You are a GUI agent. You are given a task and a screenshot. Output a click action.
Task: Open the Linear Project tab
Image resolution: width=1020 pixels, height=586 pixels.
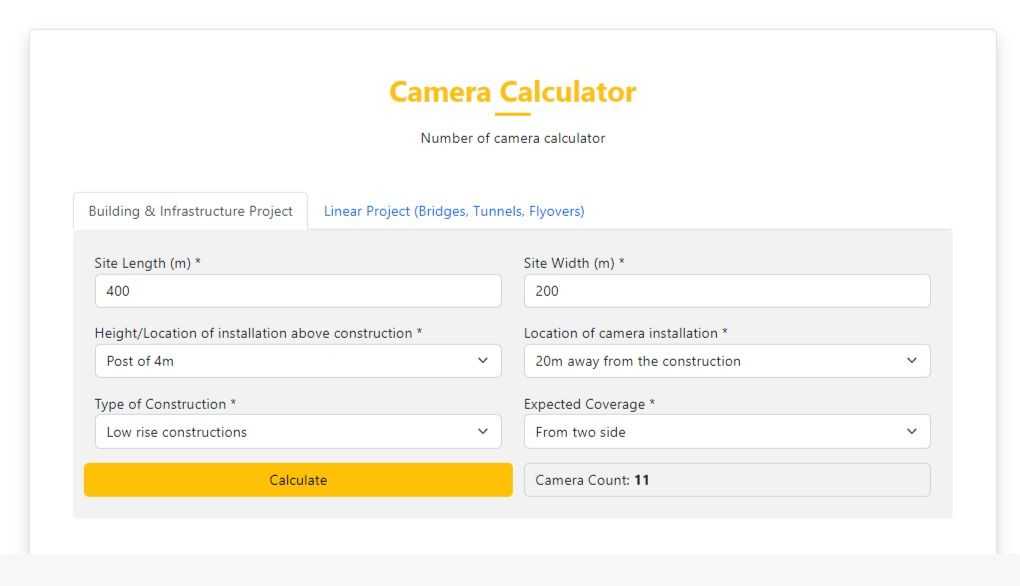click(x=453, y=211)
